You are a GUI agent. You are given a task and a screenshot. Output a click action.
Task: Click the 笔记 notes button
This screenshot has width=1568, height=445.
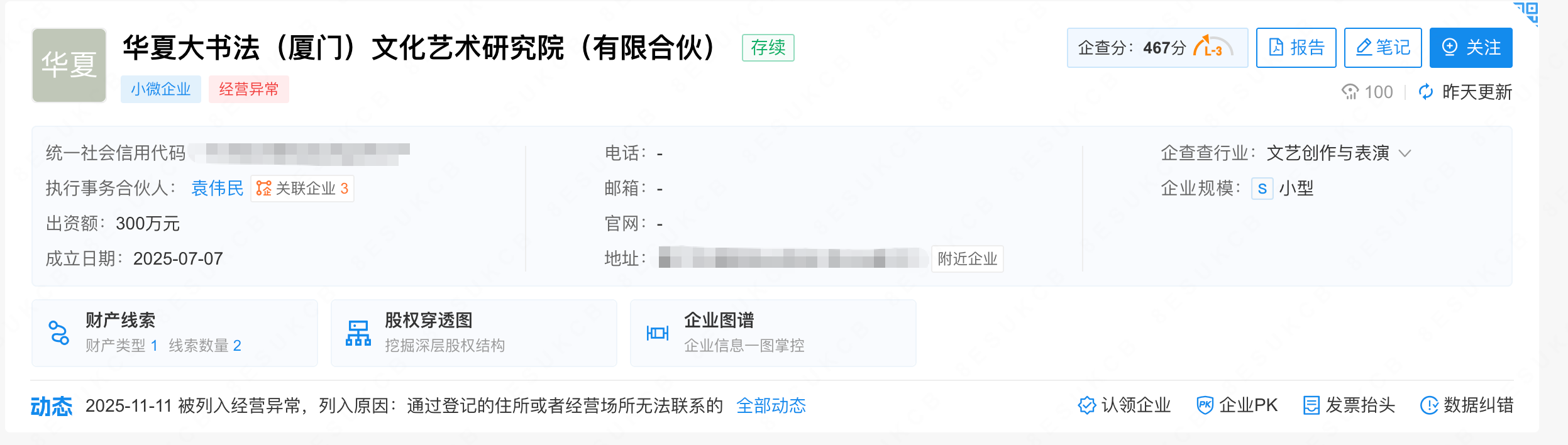tap(1383, 48)
